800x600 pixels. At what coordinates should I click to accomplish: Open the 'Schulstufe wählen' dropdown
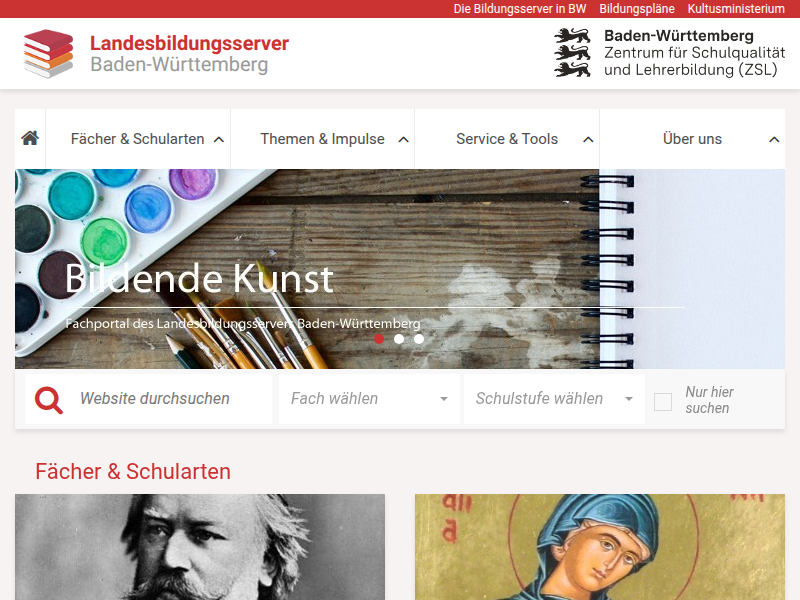coord(554,398)
